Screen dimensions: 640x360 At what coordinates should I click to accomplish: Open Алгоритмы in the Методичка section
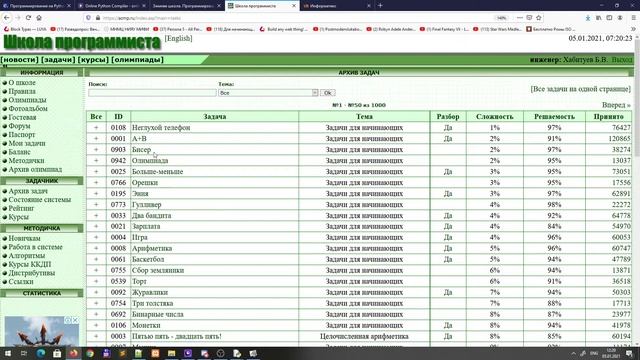[x=27, y=256]
